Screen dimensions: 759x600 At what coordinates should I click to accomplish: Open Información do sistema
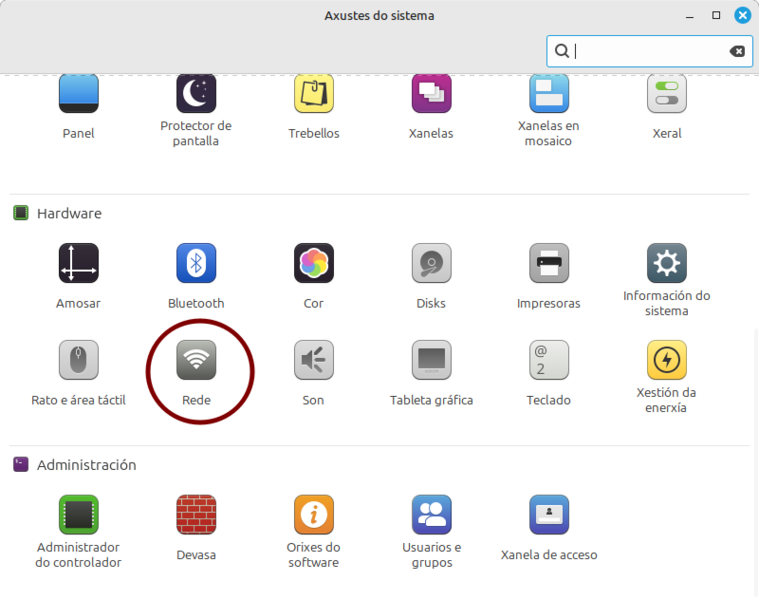(x=667, y=280)
